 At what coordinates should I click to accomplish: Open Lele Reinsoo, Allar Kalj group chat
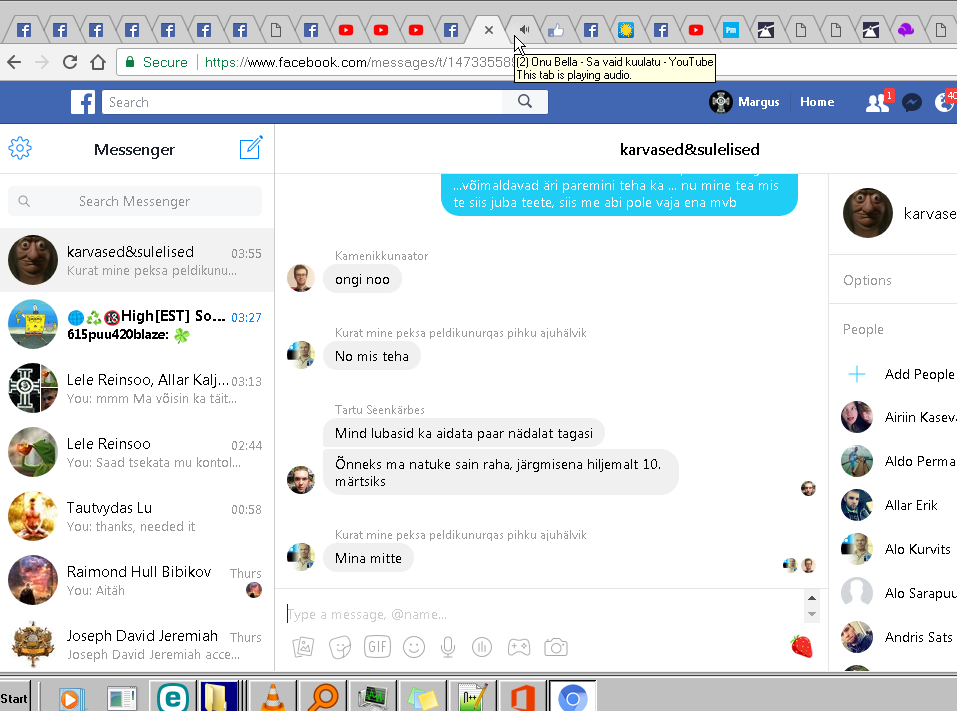(137, 388)
